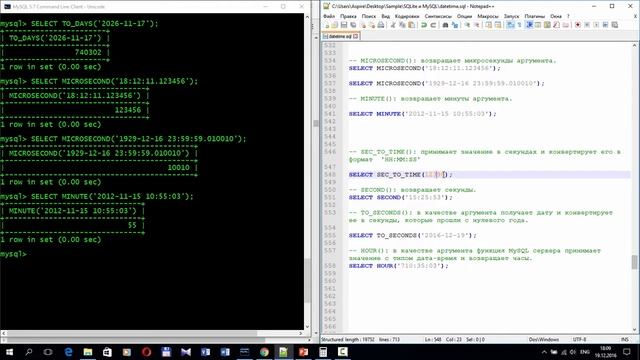
Task: Open the Макросы menu
Action: (x=488, y=16)
